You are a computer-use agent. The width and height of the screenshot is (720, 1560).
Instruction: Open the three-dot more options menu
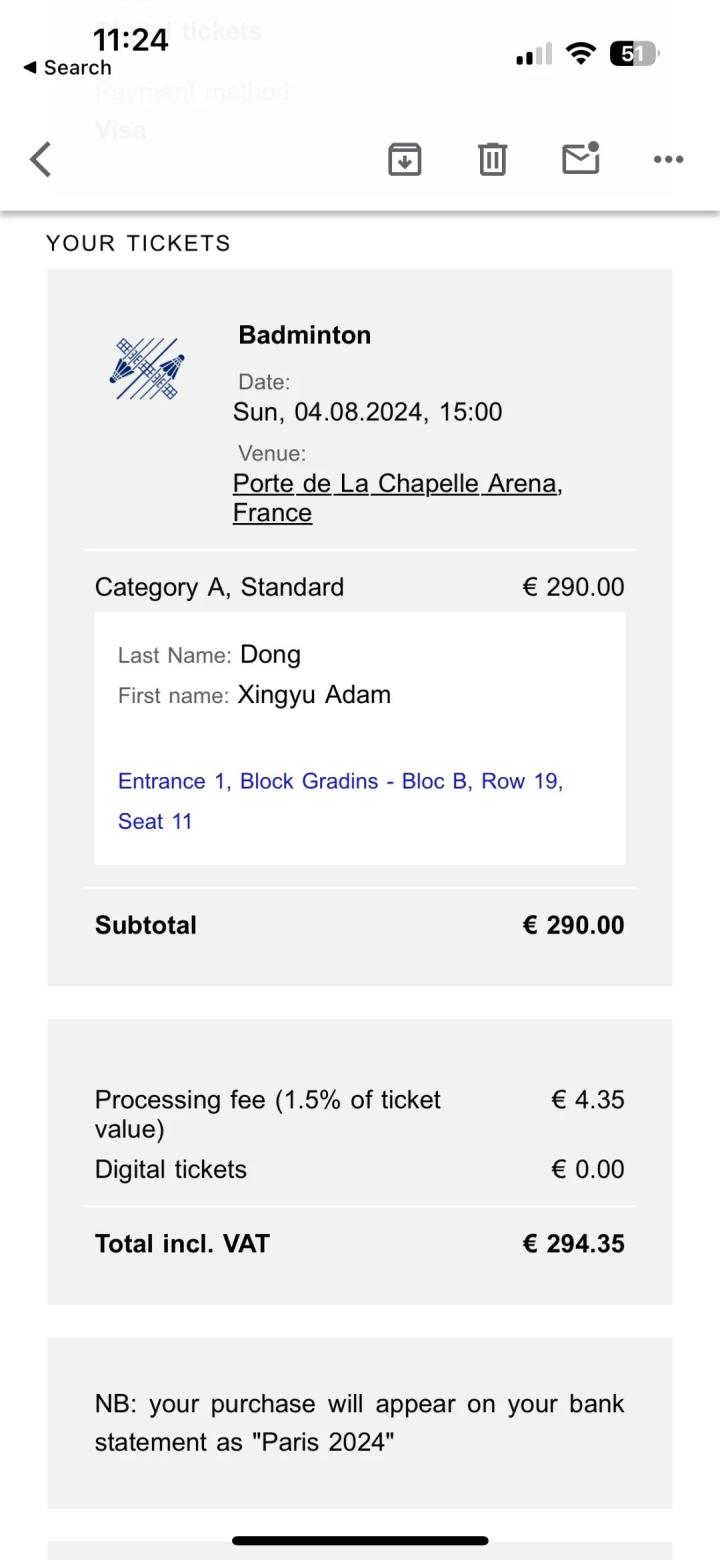[668, 159]
